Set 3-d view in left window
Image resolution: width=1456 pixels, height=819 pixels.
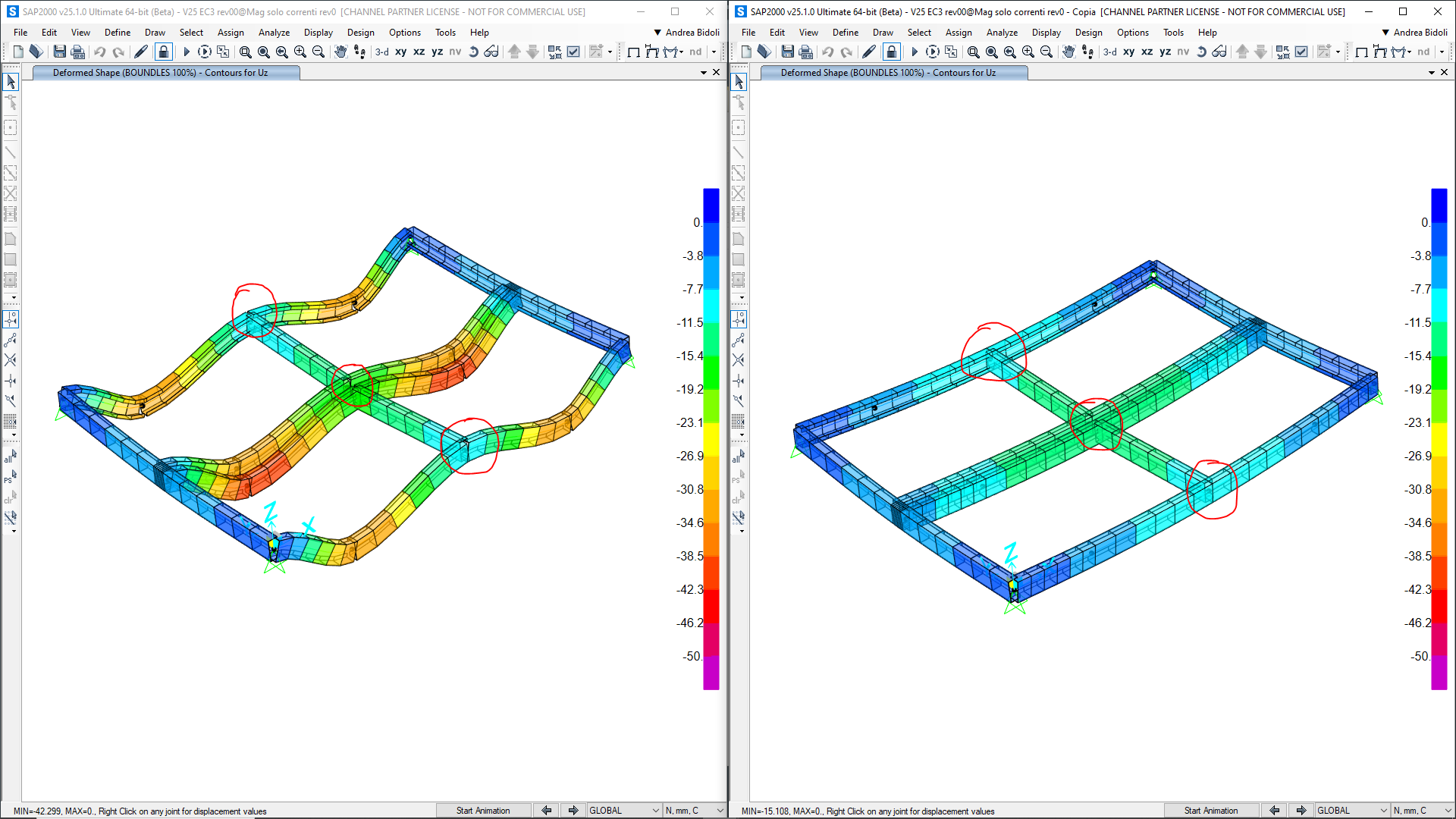click(x=382, y=52)
